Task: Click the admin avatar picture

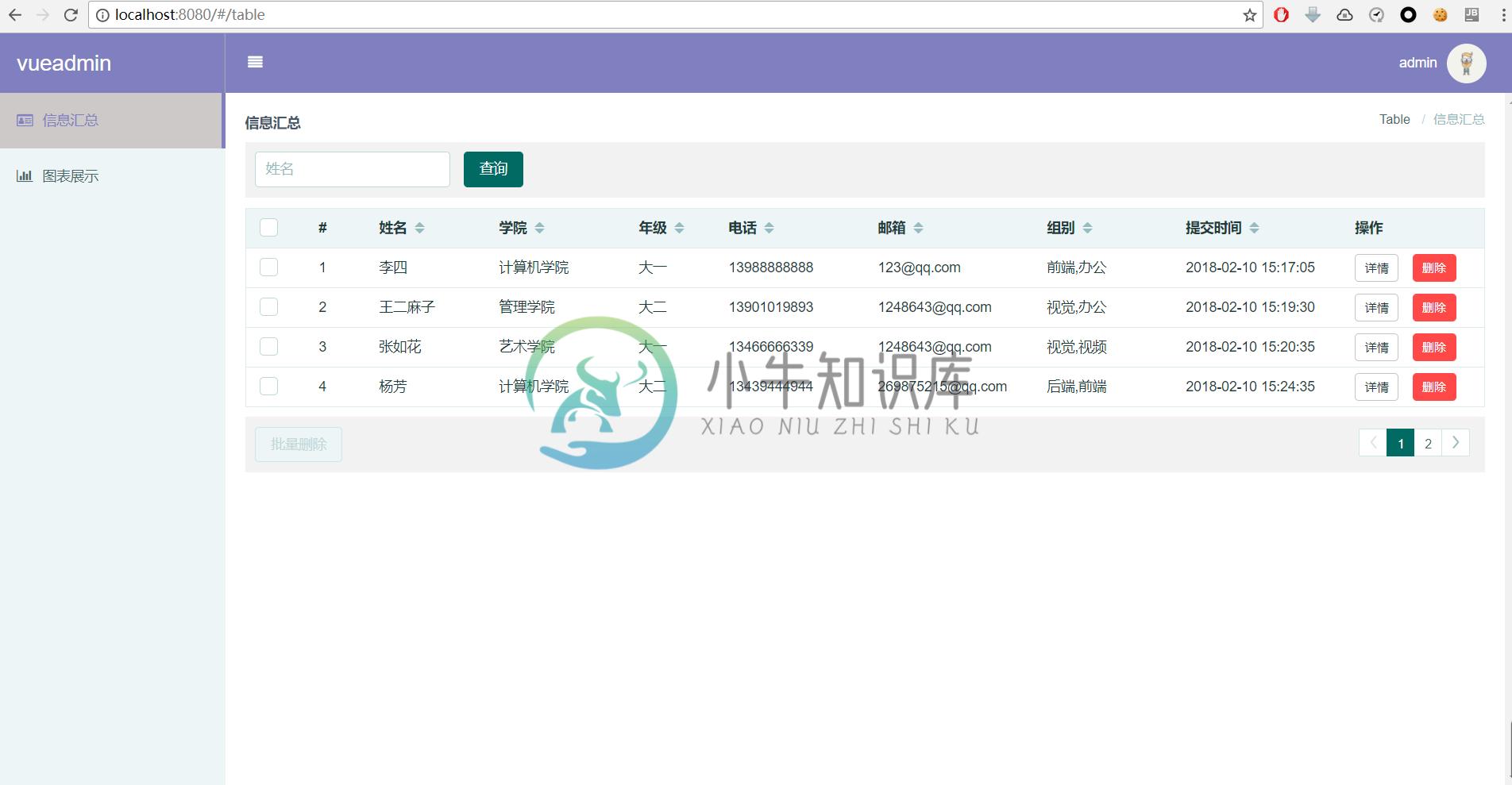Action: click(1466, 63)
